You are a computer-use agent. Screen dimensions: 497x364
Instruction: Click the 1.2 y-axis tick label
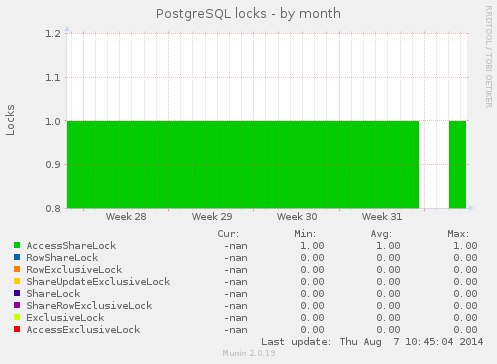click(53, 33)
